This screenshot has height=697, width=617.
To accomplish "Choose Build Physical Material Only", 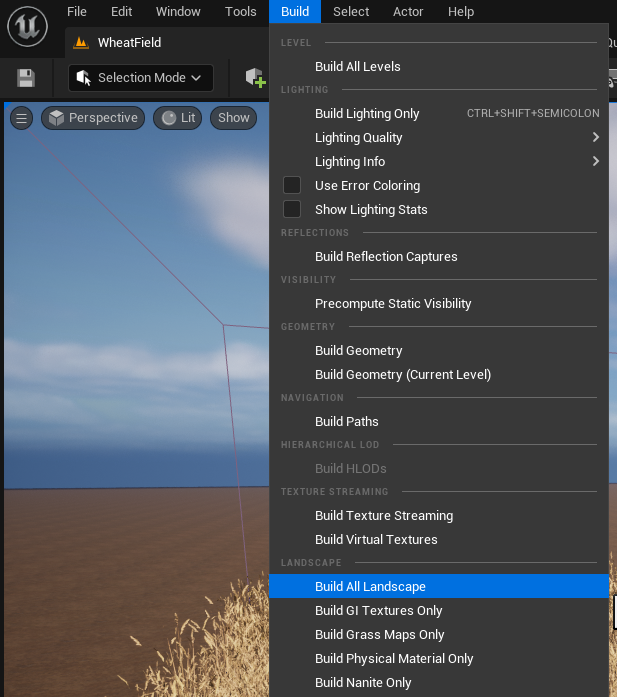I will click(x=439, y=659).
